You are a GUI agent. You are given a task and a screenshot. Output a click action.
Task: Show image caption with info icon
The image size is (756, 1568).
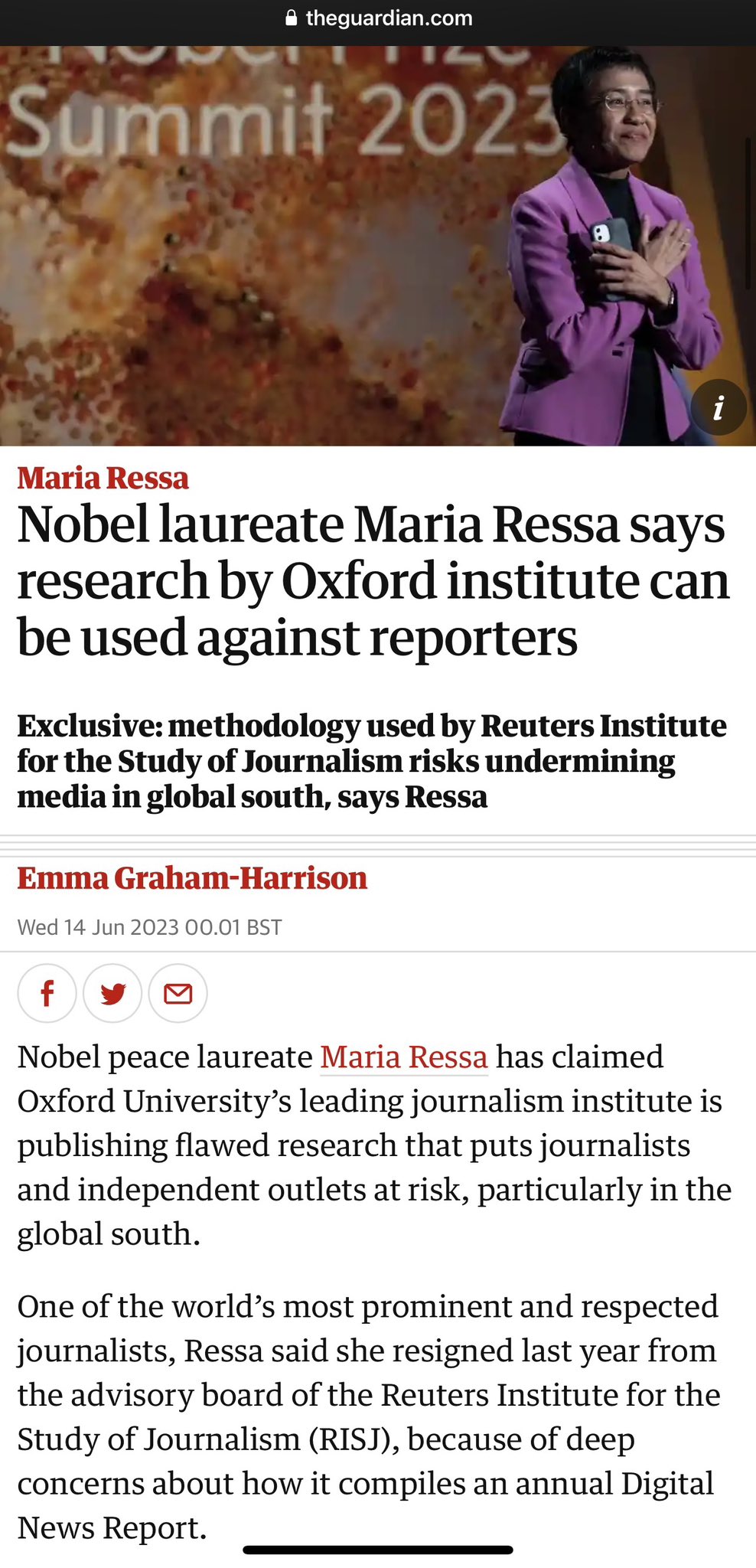[718, 407]
